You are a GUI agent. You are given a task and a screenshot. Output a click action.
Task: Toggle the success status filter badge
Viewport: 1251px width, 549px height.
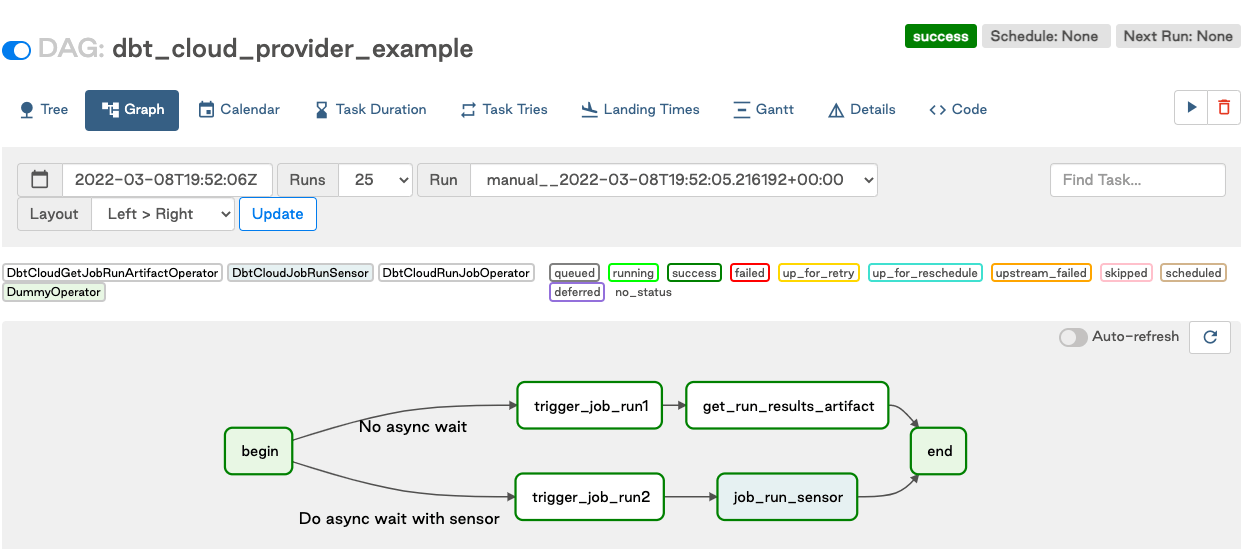[x=694, y=273]
